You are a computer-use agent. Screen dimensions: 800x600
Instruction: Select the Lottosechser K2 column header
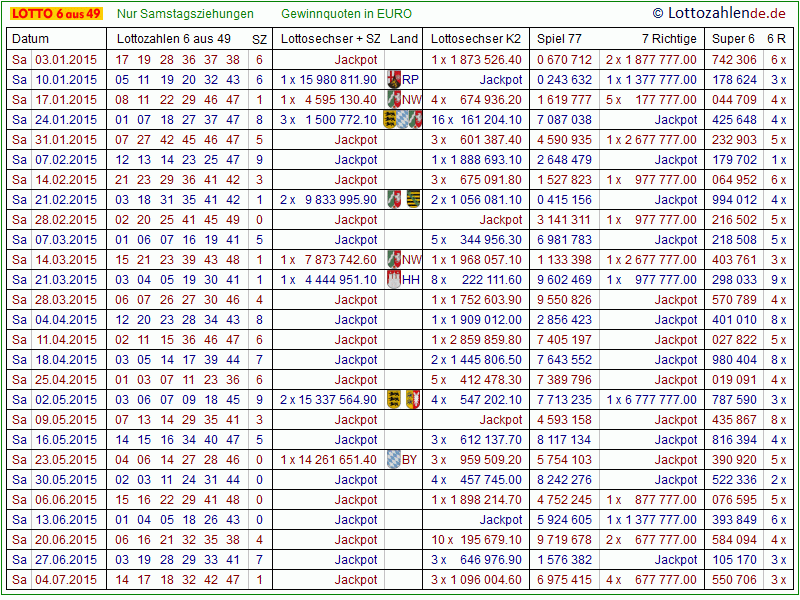coord(476,39)
